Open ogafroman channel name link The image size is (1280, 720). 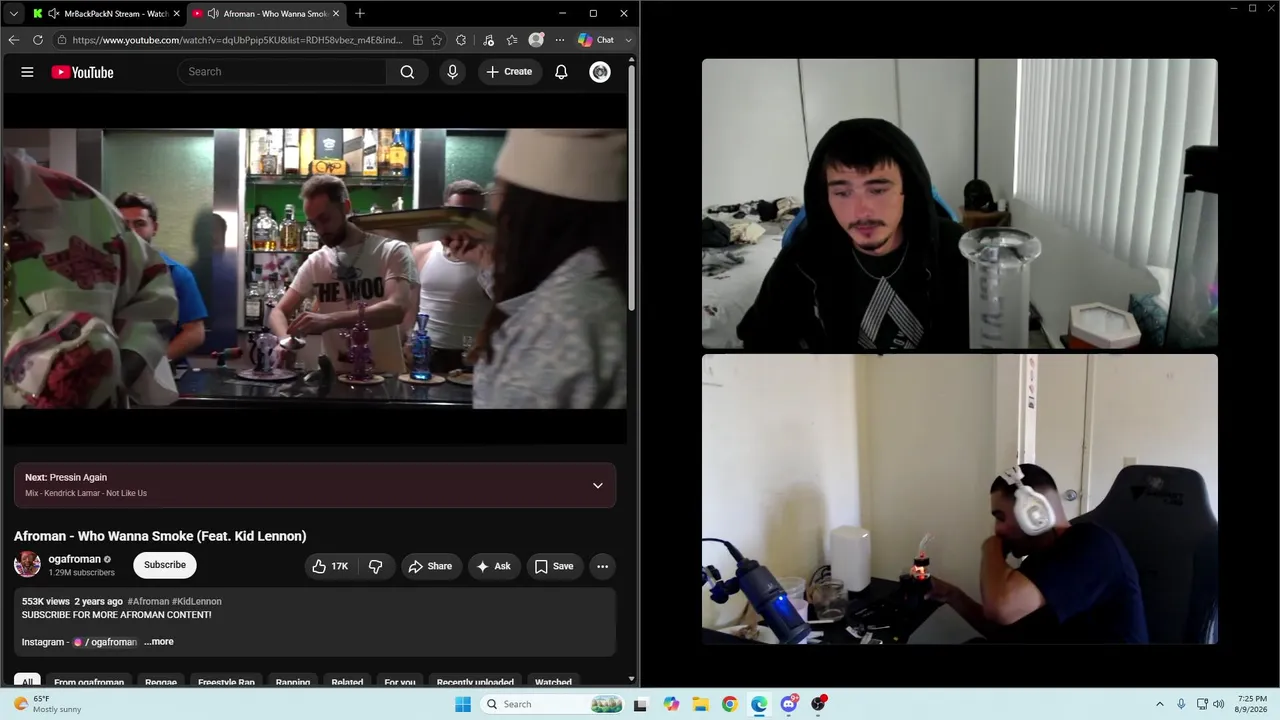point(75,559)
